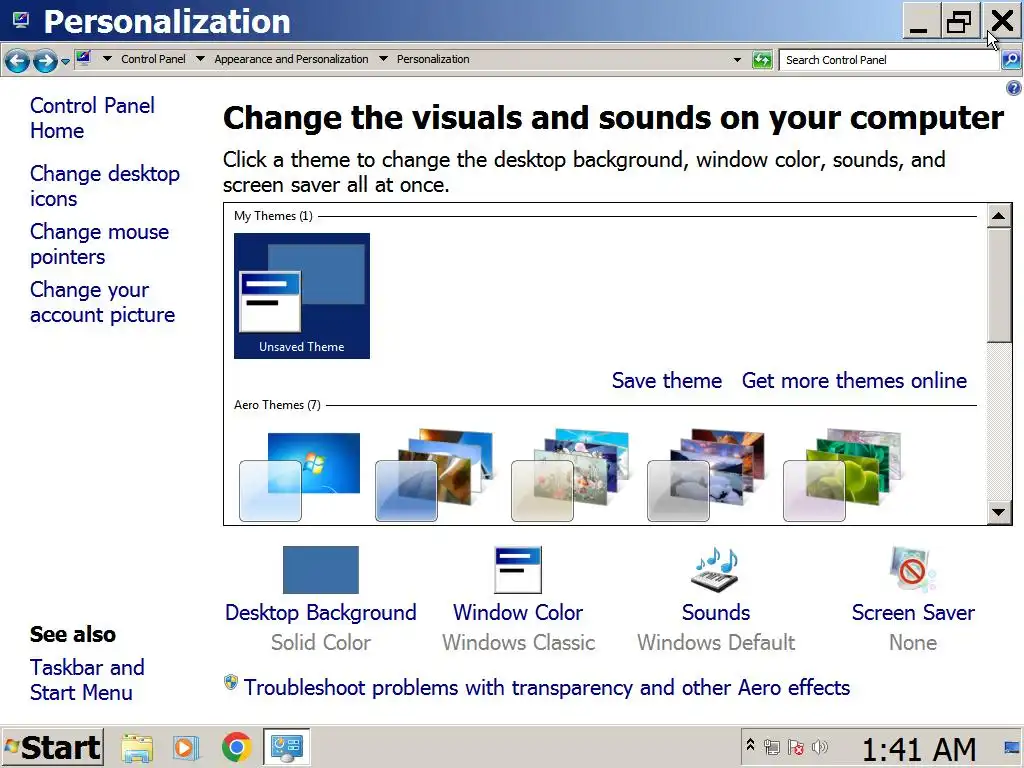Click the Back navigation arrow
Image resolution: width=1024 pixels, height=768 pixels.
[x=18, y=61]
